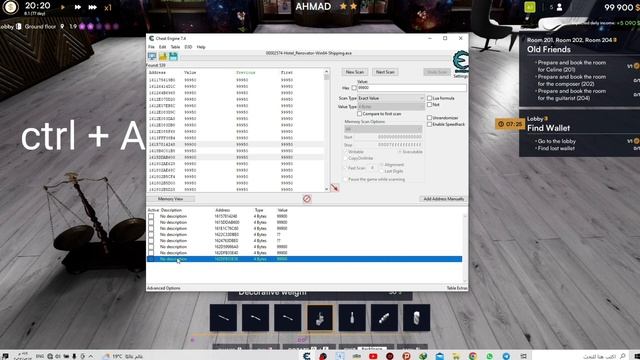Open Chrome icon in the taskbar
The height and width of the screenshot is (360, 640).
[473, 356]
